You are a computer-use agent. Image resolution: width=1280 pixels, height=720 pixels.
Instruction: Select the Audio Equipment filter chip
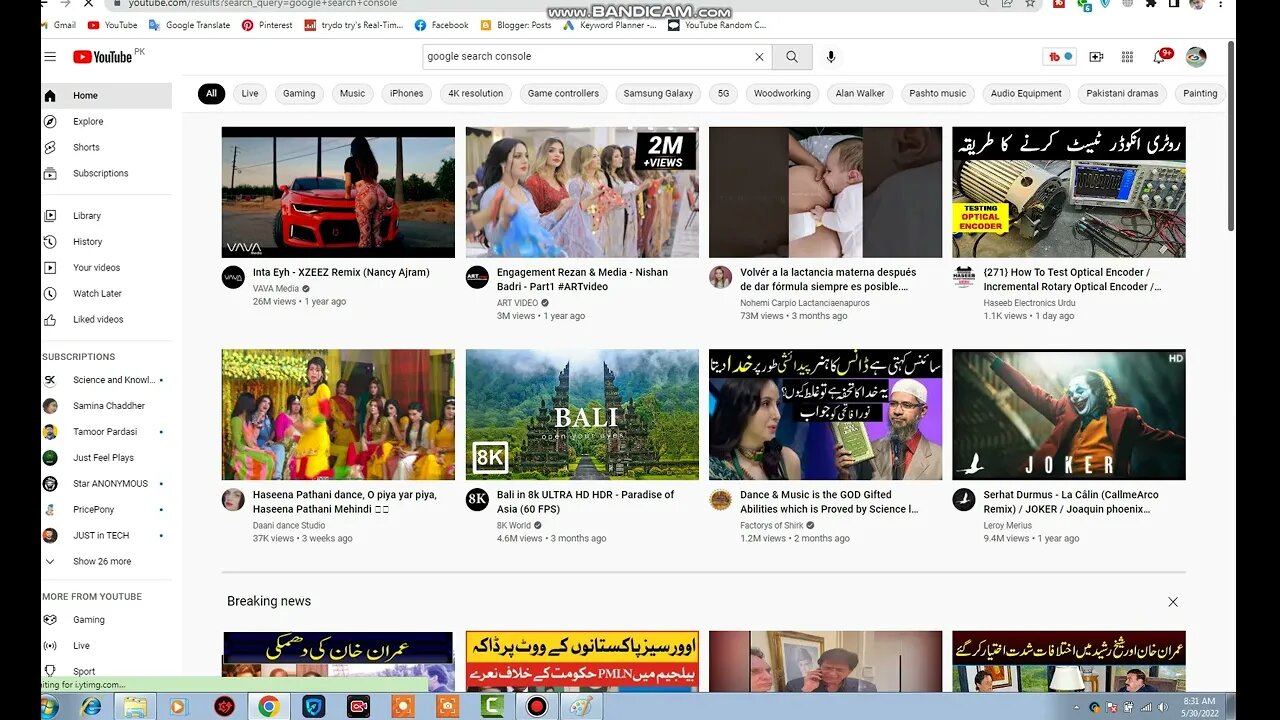coord(1026,94)
